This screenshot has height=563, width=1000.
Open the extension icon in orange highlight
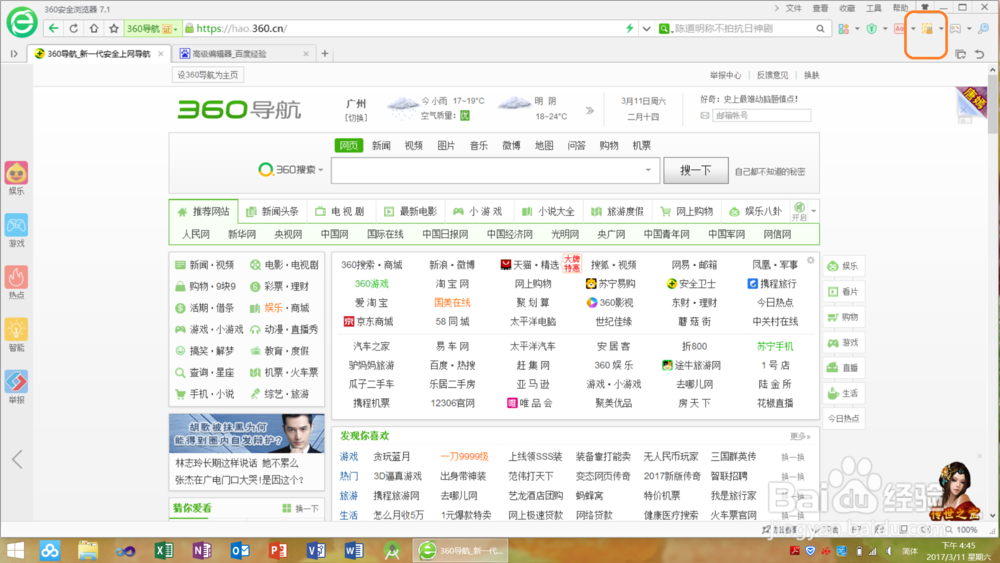[x=927, y=29]
